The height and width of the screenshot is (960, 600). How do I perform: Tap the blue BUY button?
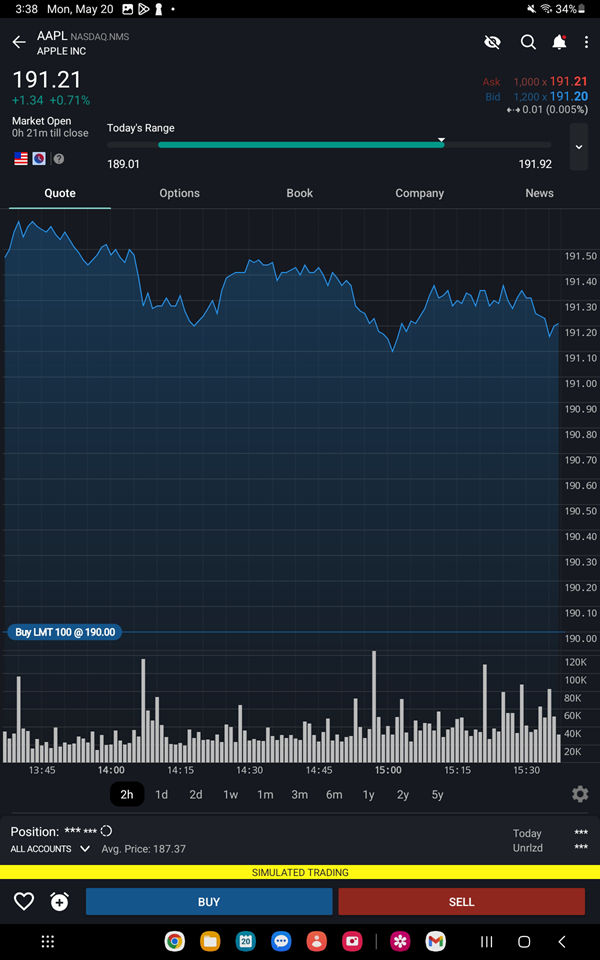tap(209, 902)
